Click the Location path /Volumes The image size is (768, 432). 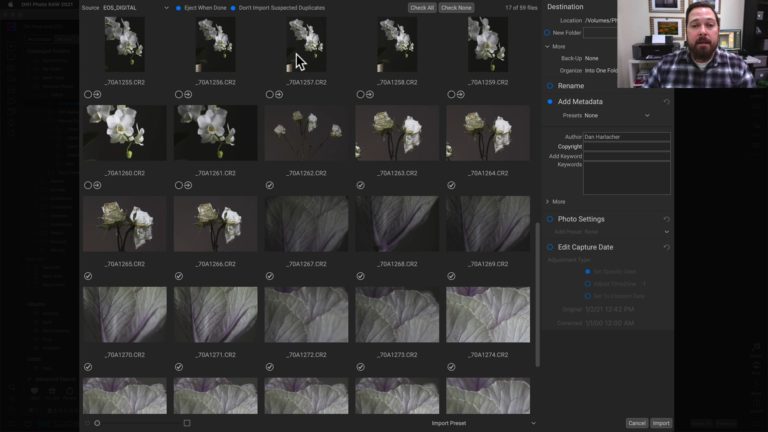(x=600, y=21)
